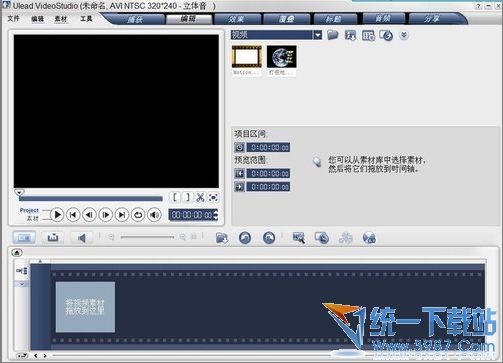Switch to the 捕获 (Capture) step tab

(x=136, y=19)
